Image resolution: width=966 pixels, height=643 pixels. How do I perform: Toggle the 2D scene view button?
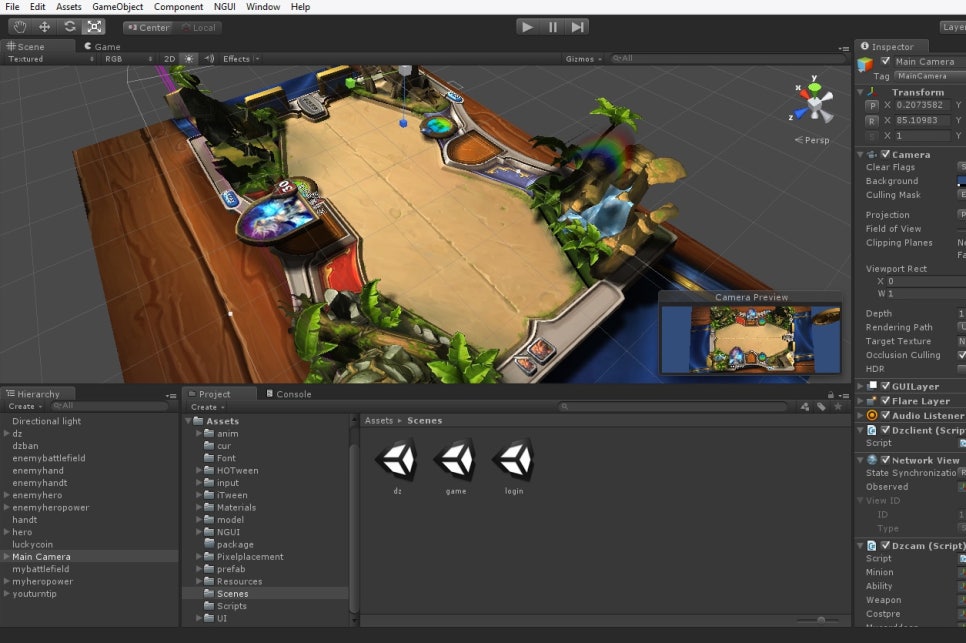click(169, 59)
